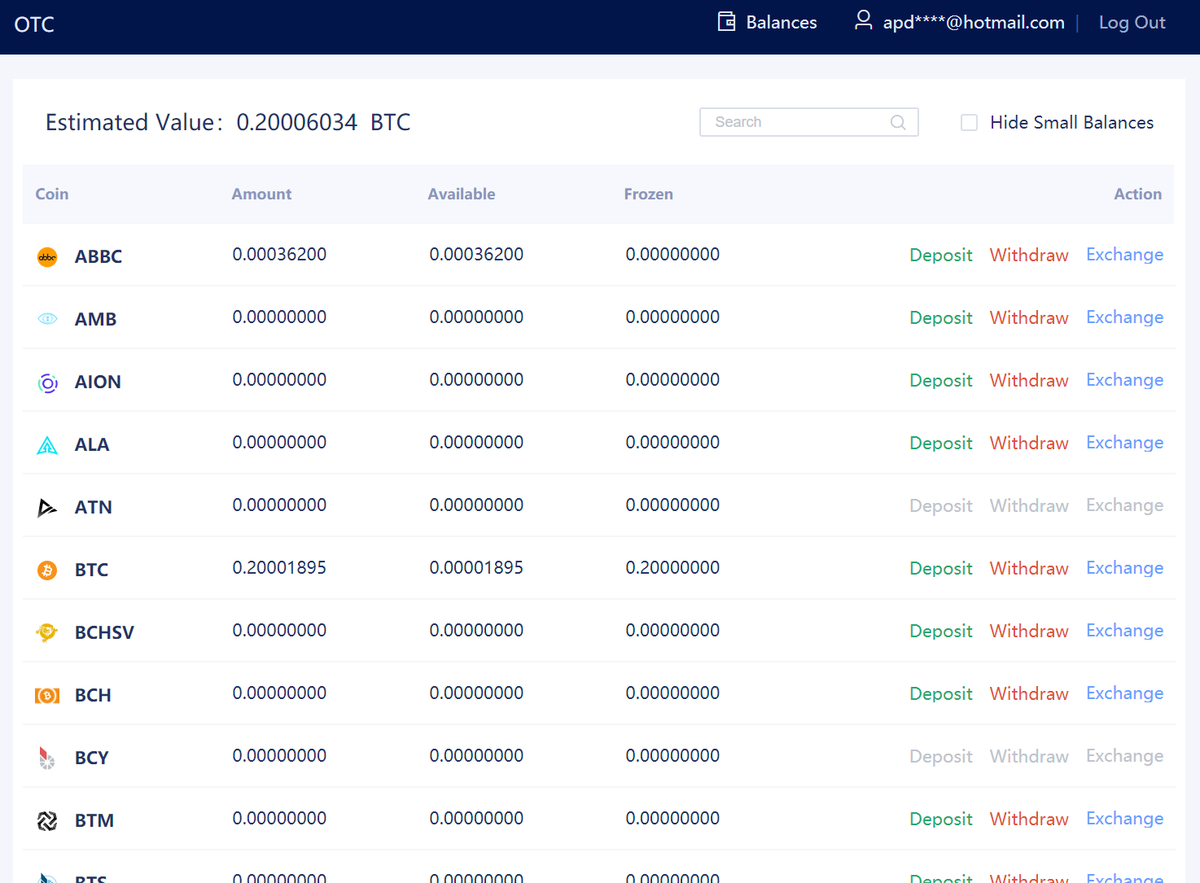Withdraw ALA coins

[x=1029, y=443]
